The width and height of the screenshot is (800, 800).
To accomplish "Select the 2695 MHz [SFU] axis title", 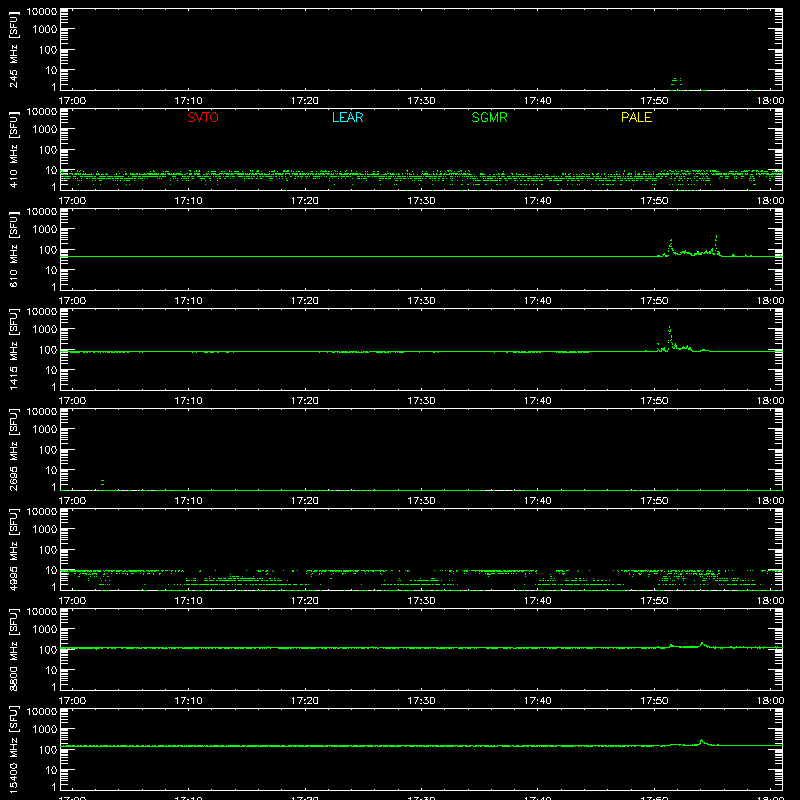I will tap(13, 449).
